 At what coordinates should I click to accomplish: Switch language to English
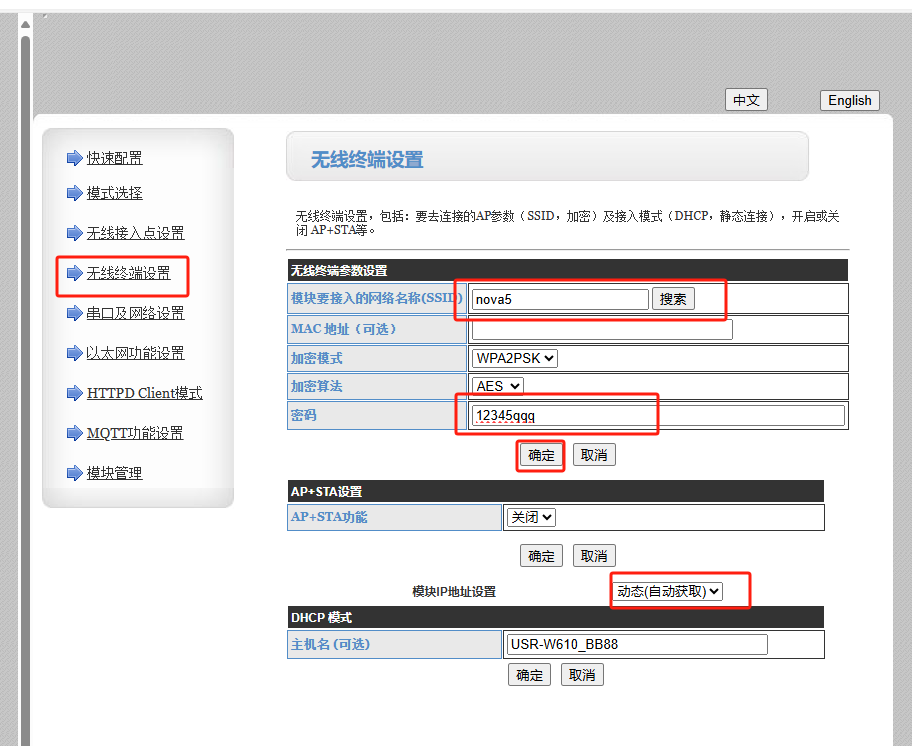849,100
